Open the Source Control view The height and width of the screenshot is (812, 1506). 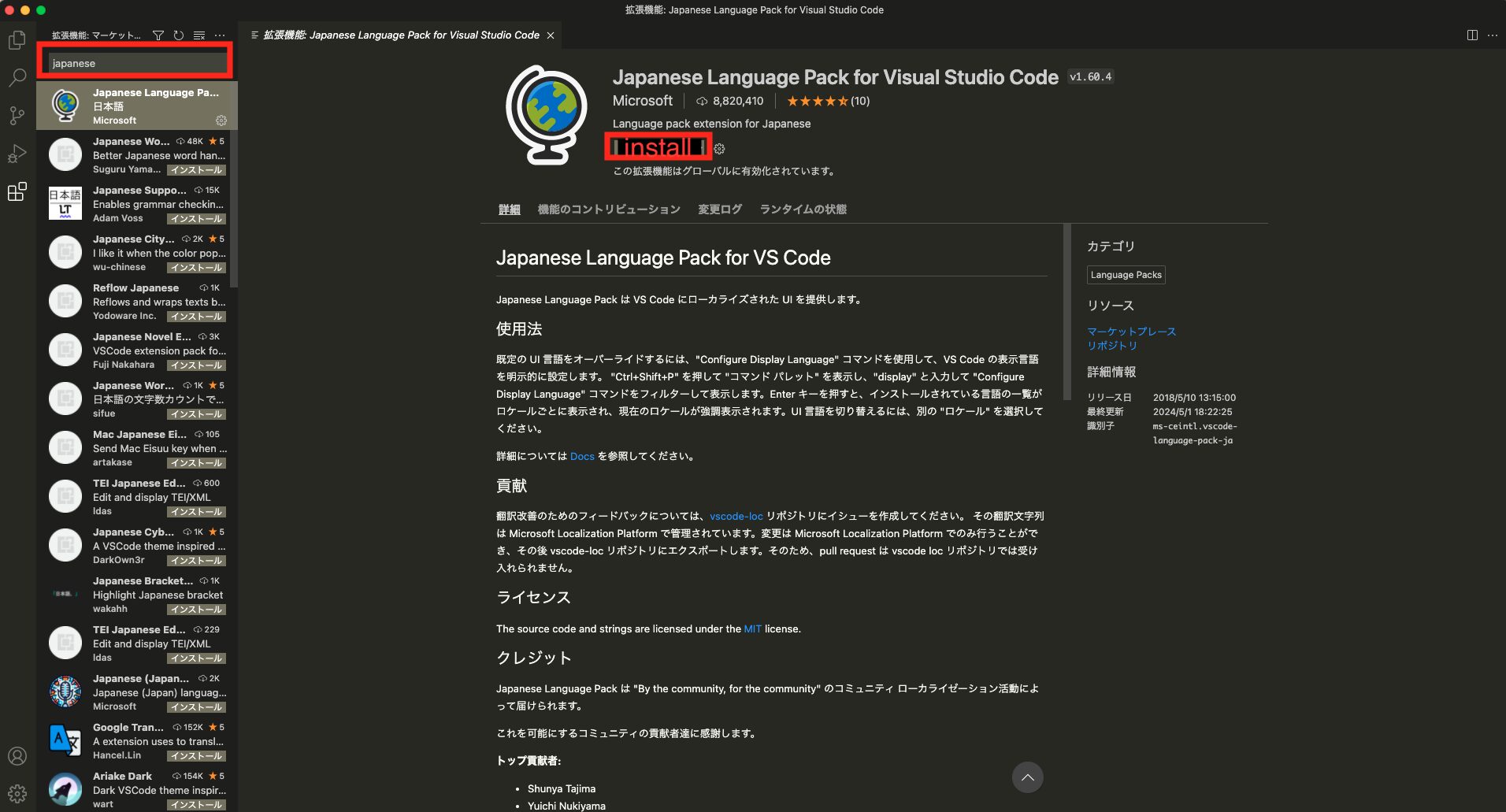[x=17, y=115]
